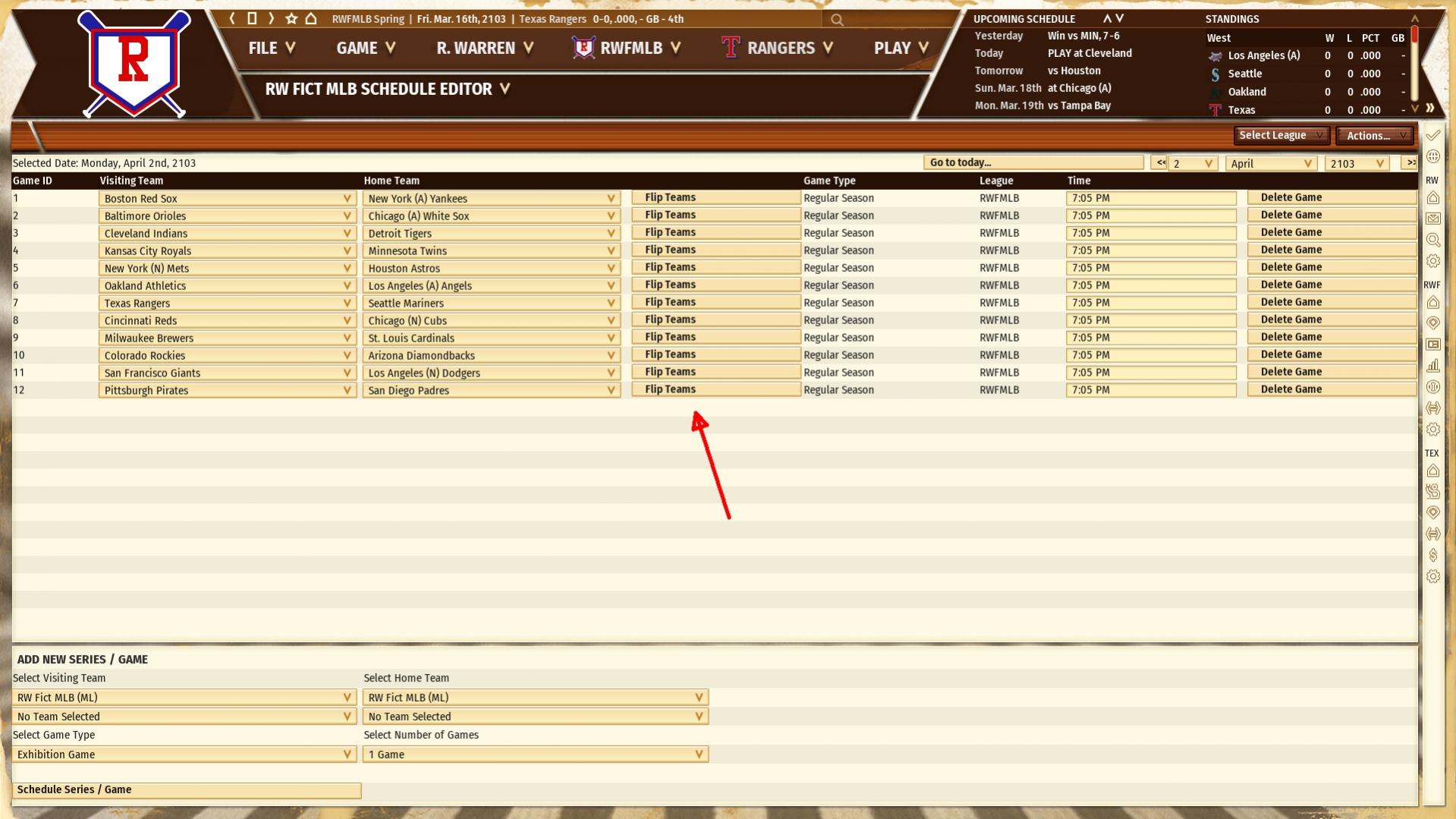Open the RWFMLB league menu
Screen dimensions: 1456x819
tap(627, 48)
